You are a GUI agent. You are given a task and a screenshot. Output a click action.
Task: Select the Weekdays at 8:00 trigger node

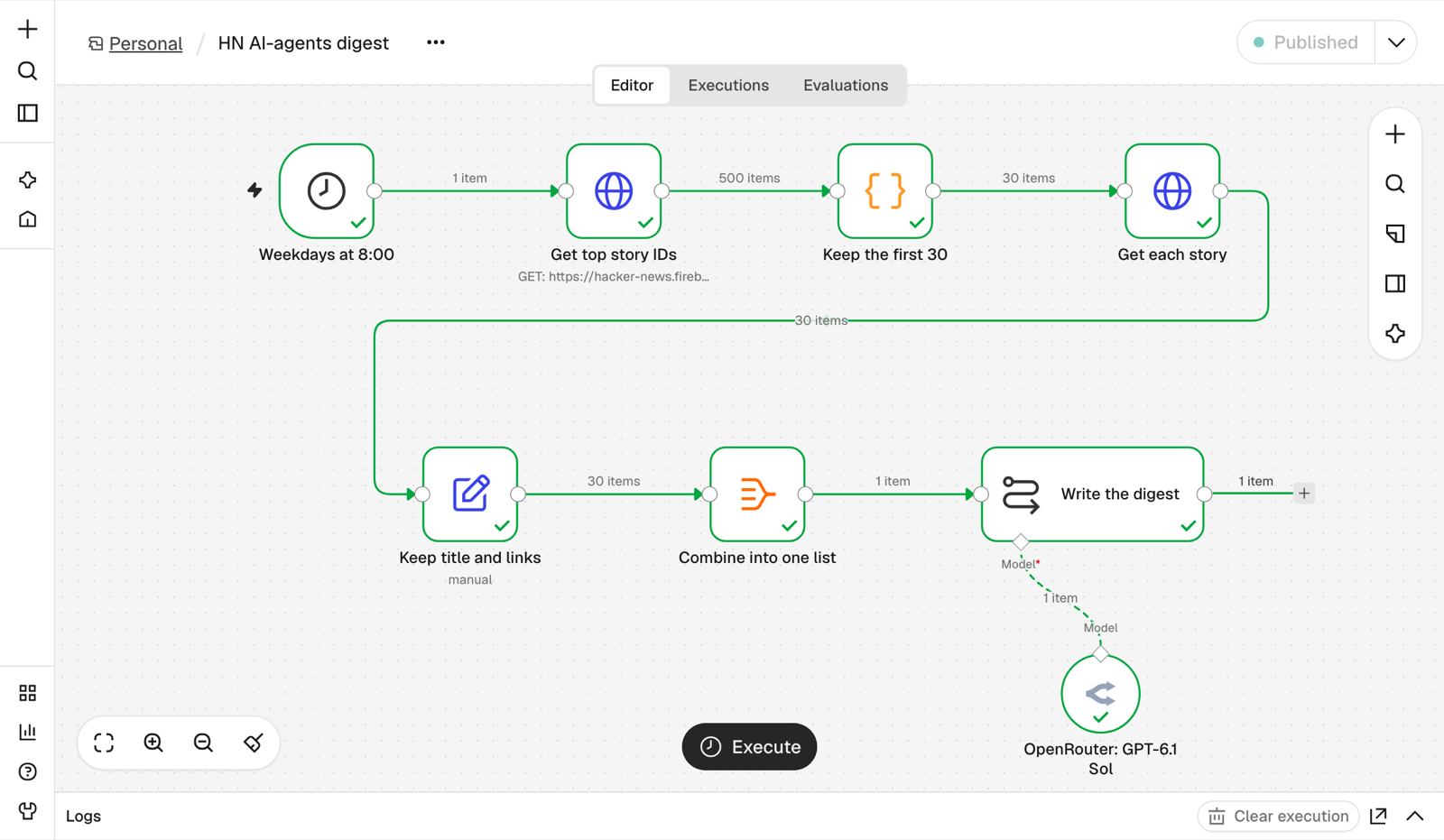point(327,191)
